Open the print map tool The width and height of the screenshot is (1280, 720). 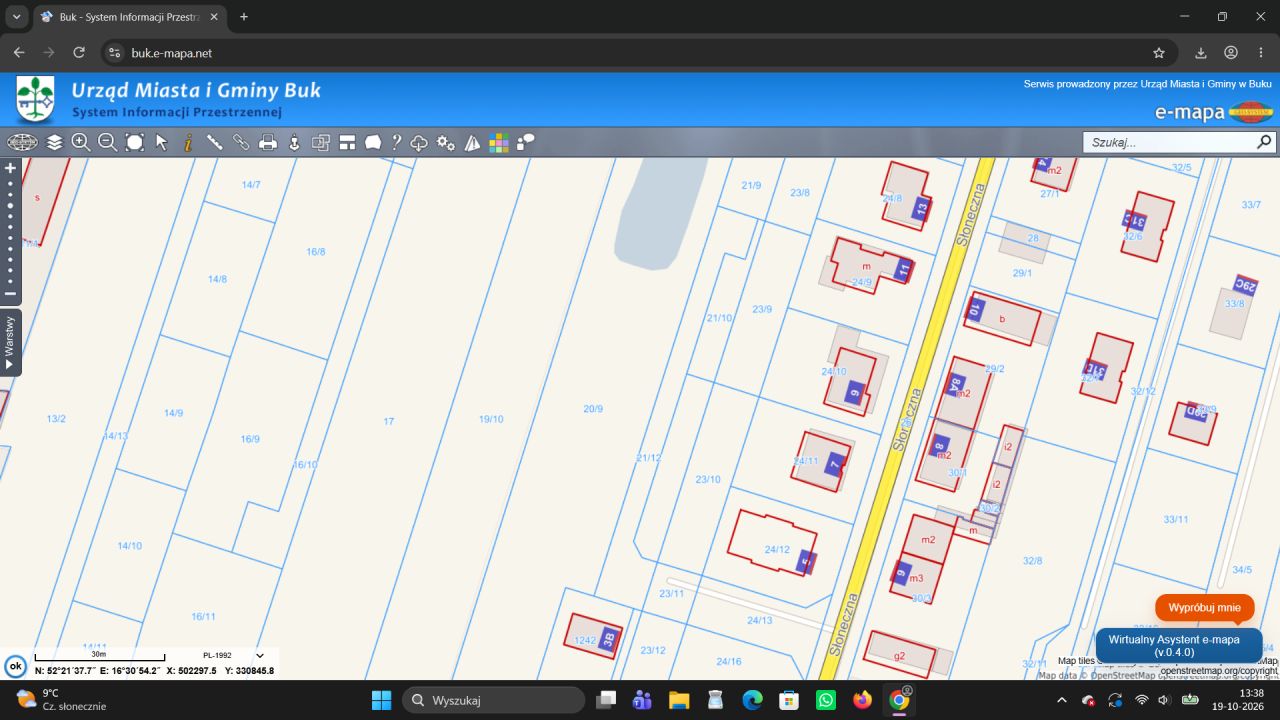pyautogui.click(x=268, y=143)
